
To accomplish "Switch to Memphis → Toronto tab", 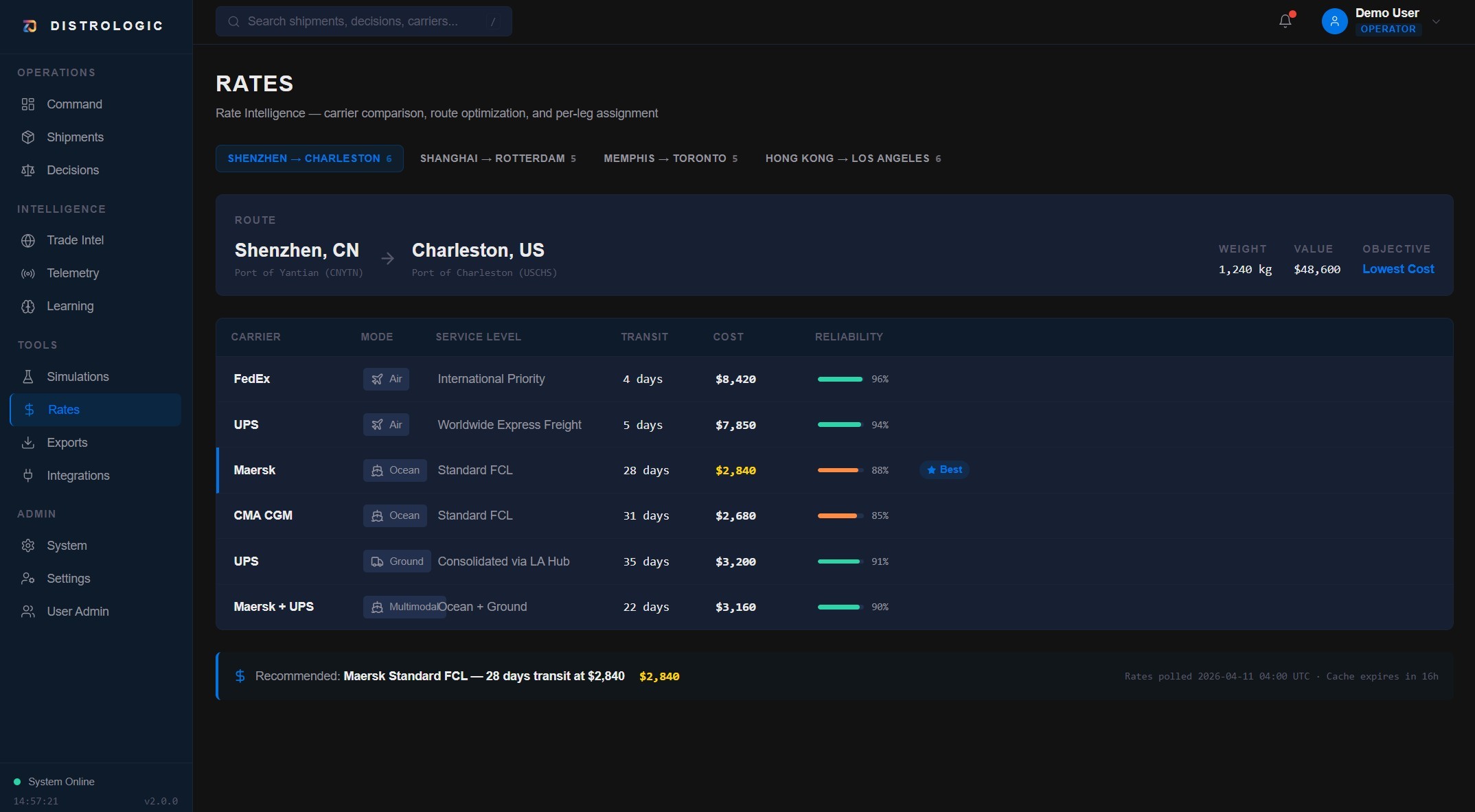I will point(671,159).
